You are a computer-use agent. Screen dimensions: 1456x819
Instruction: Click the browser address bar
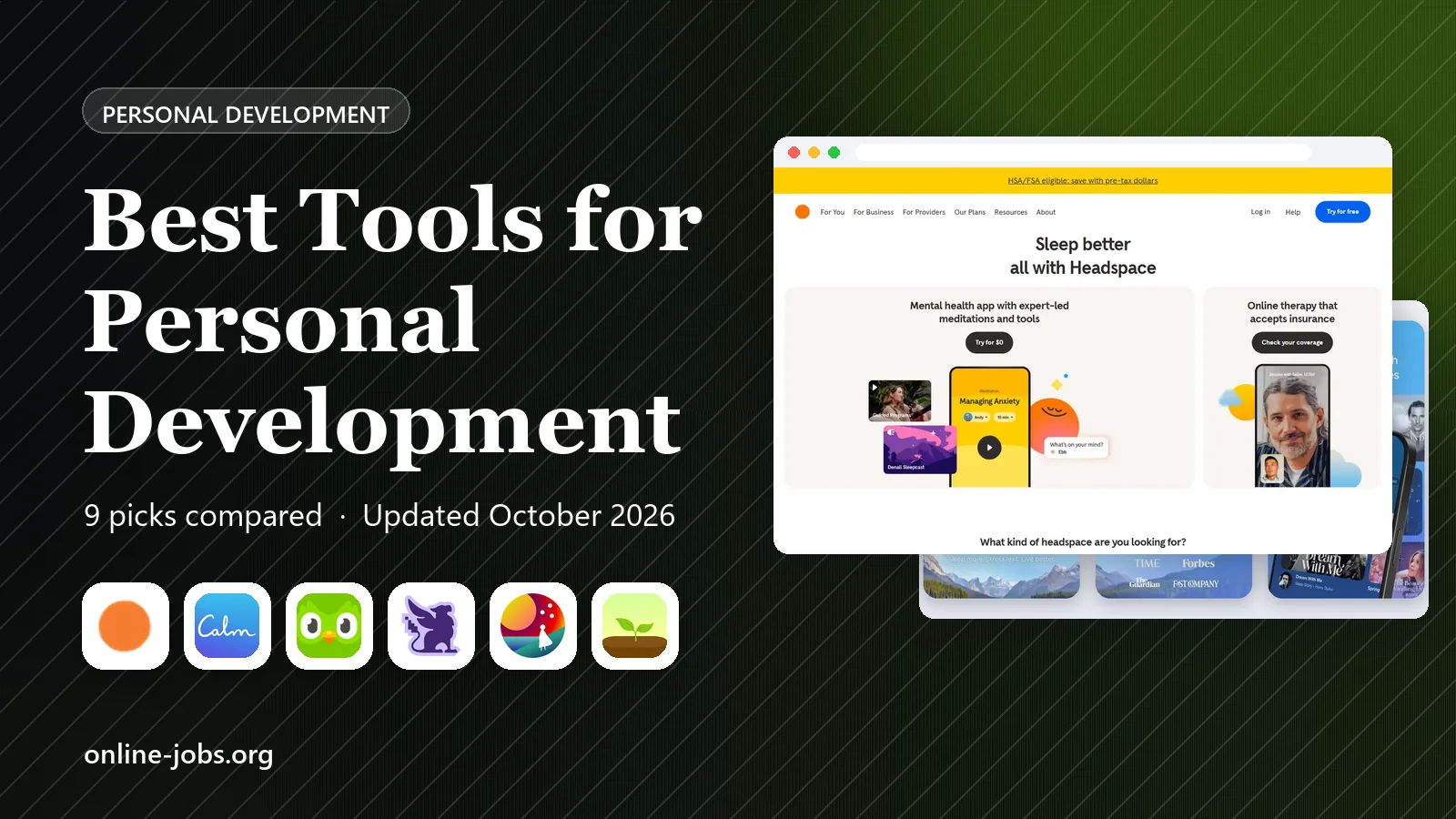[1083, 153]
